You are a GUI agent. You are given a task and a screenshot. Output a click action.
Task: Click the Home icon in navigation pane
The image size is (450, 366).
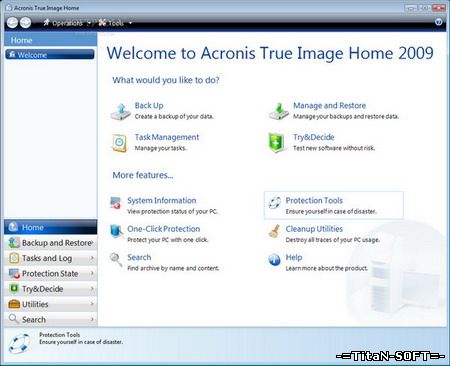(x=13, y=227)
